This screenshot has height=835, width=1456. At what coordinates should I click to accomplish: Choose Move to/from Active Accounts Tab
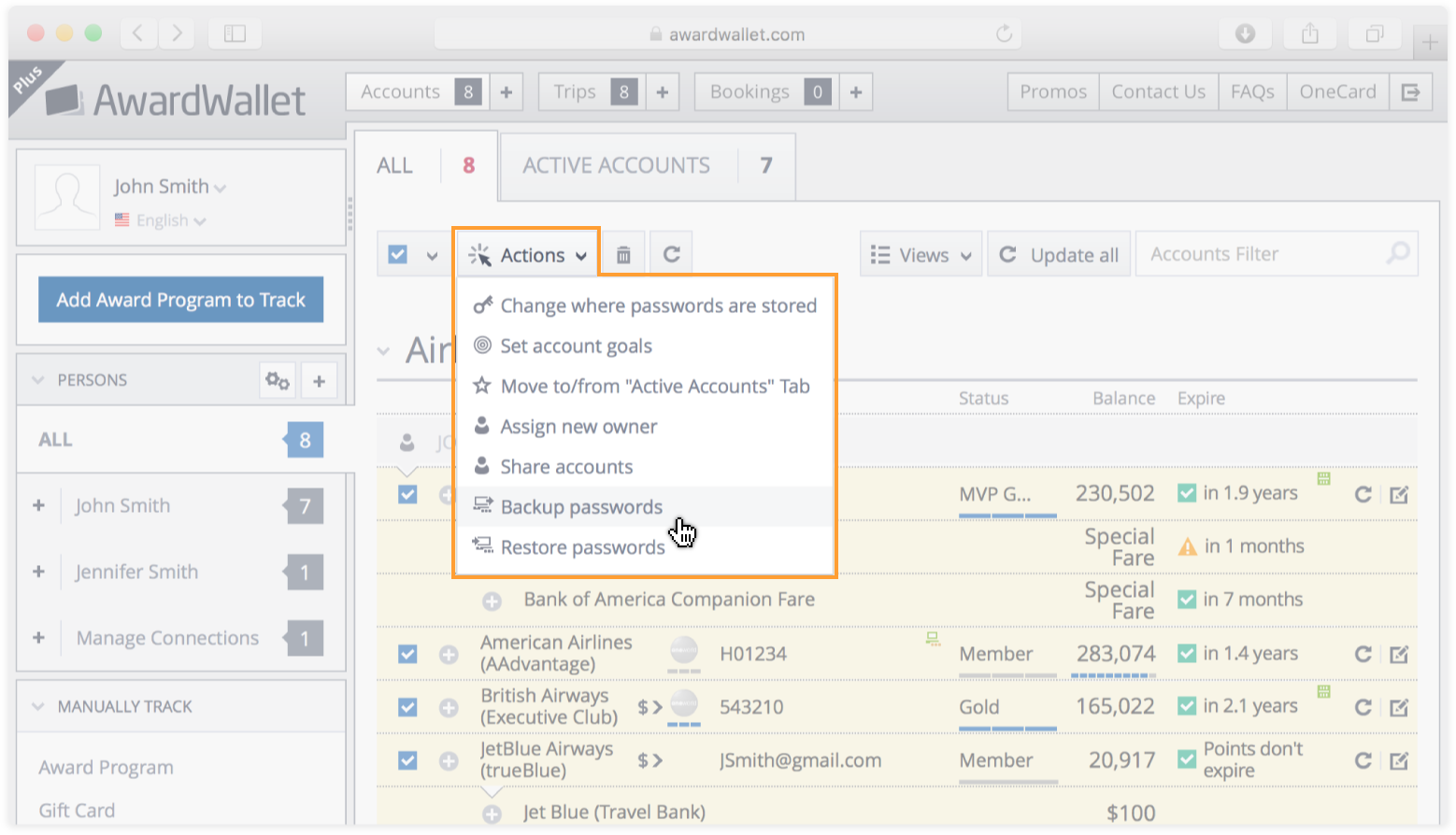[x=645, y=386]
